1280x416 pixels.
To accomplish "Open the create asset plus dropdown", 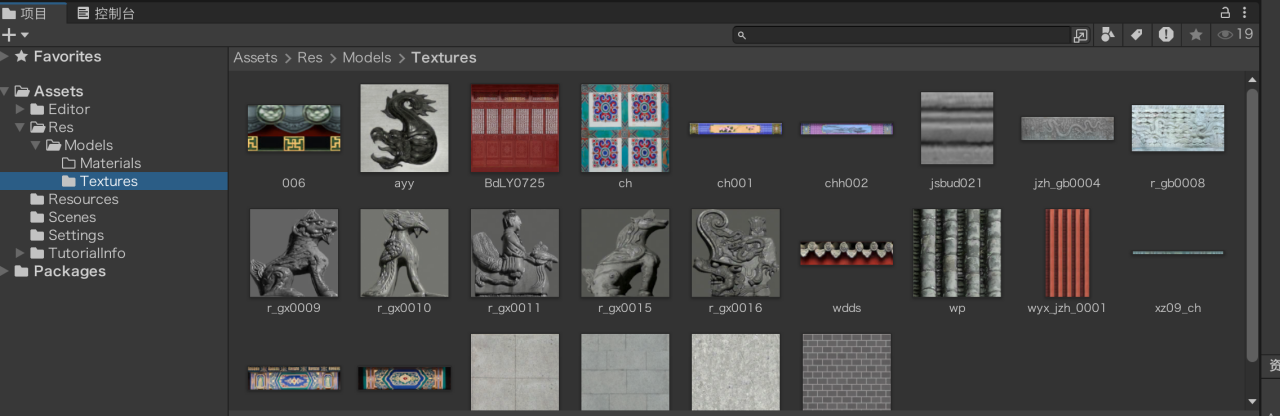I will coord(15,35).
